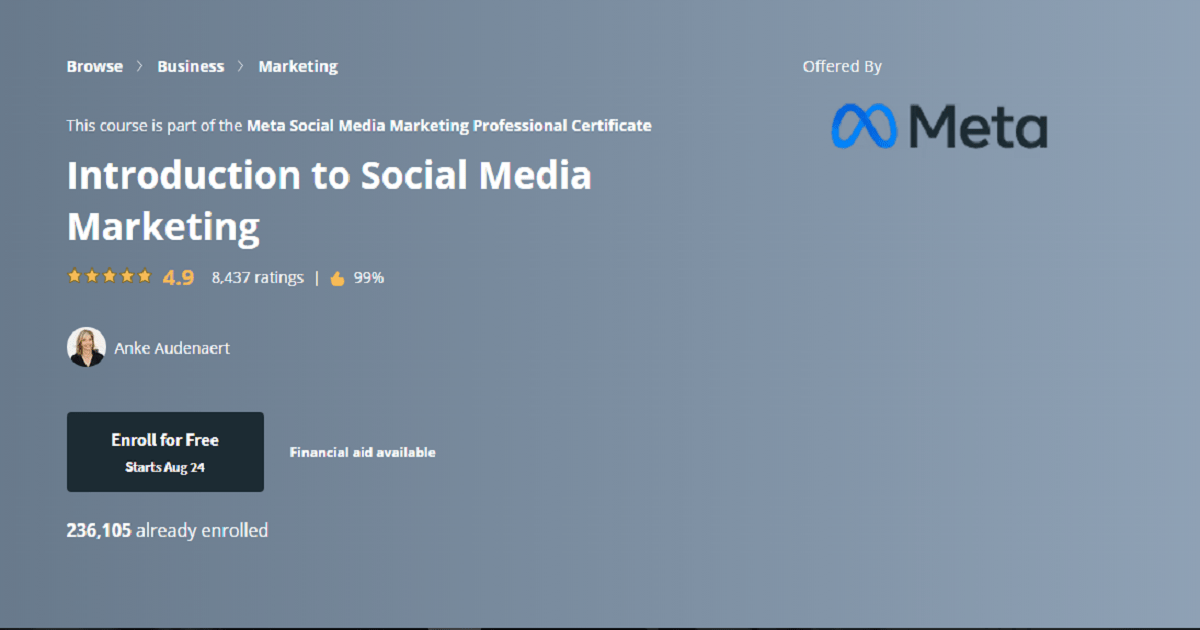
Task: Open the Browse breadcrumb link
Action: 95,67
